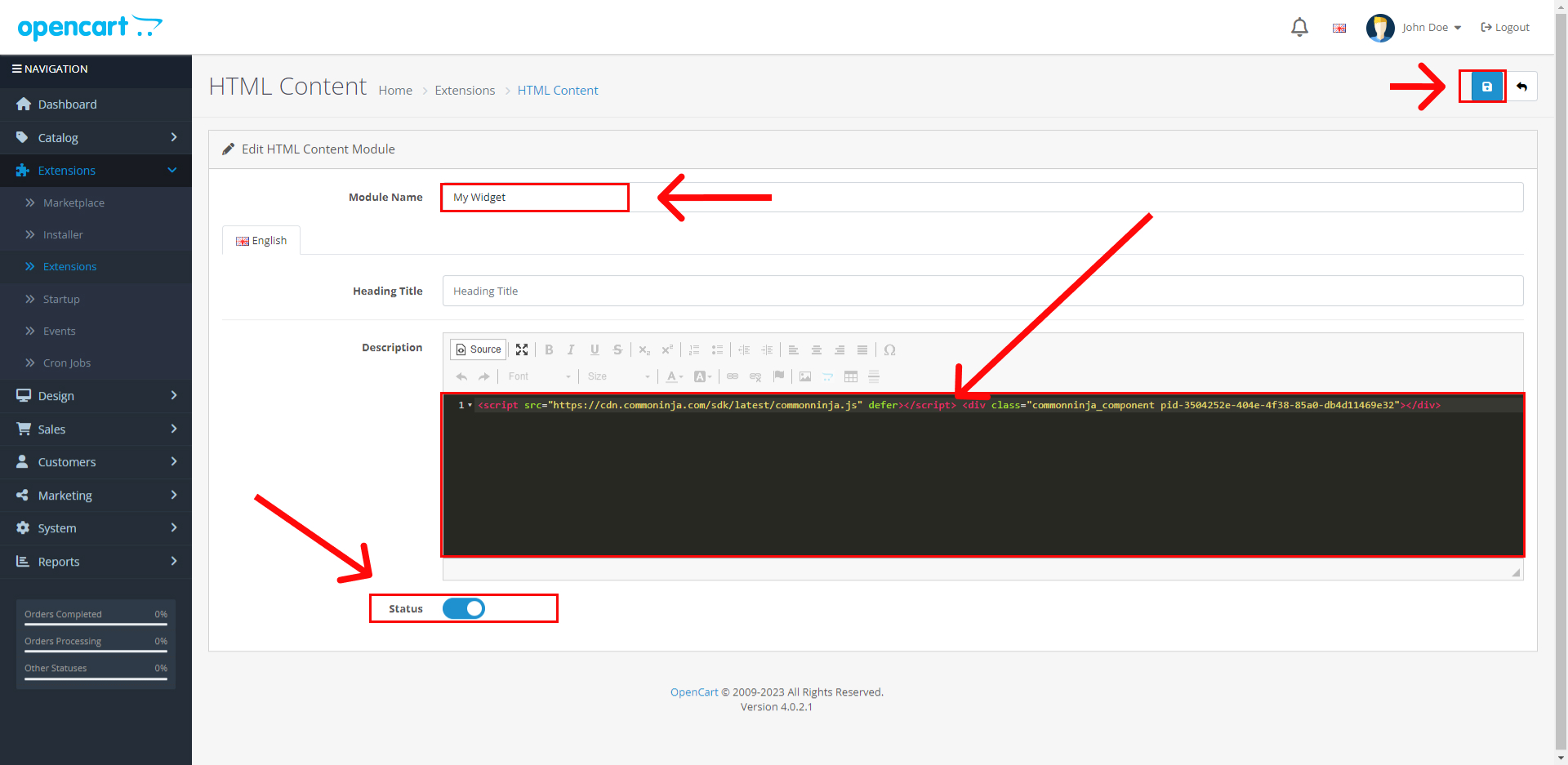Expand the System menu
The height and width of the screenshot is (765, 1568).
pos(96,528)
